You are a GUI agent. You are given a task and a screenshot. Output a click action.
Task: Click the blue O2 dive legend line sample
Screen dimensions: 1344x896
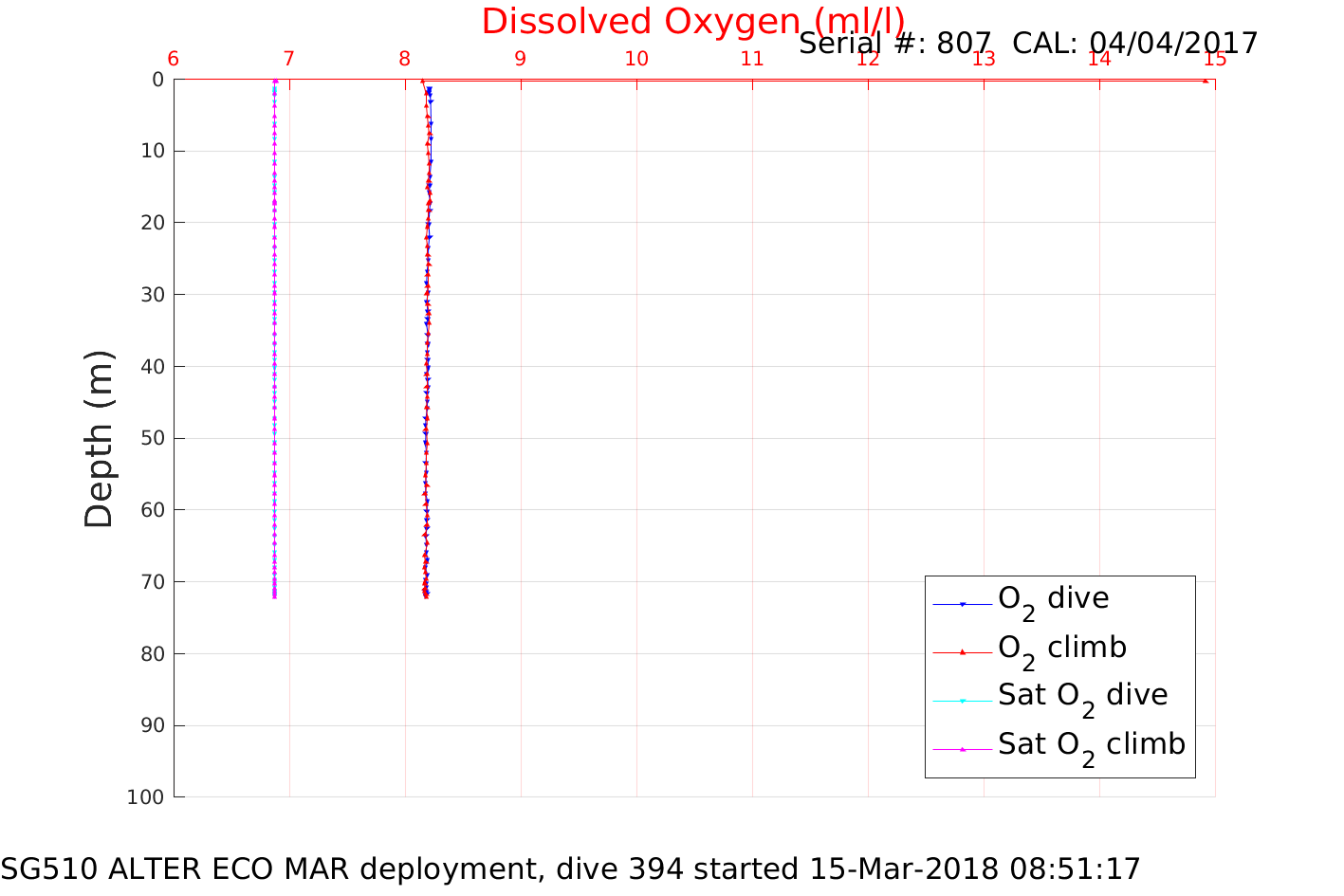pos(962,604)
